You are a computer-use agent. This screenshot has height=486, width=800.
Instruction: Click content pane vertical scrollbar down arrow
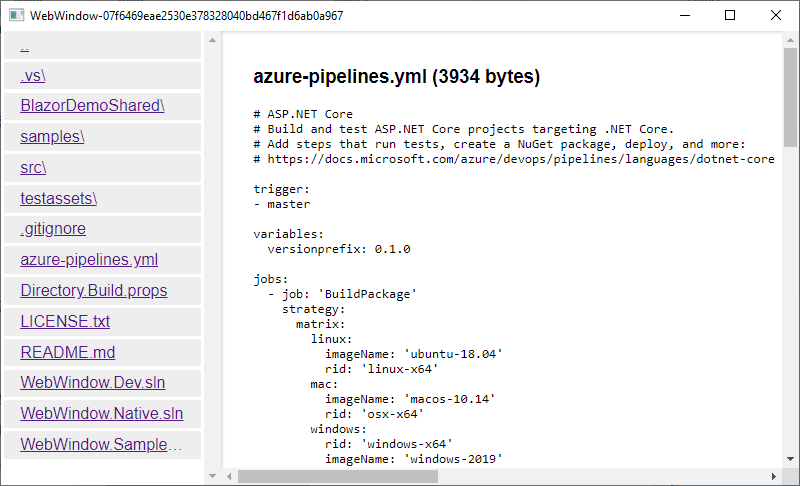click(x=790, y=459)
